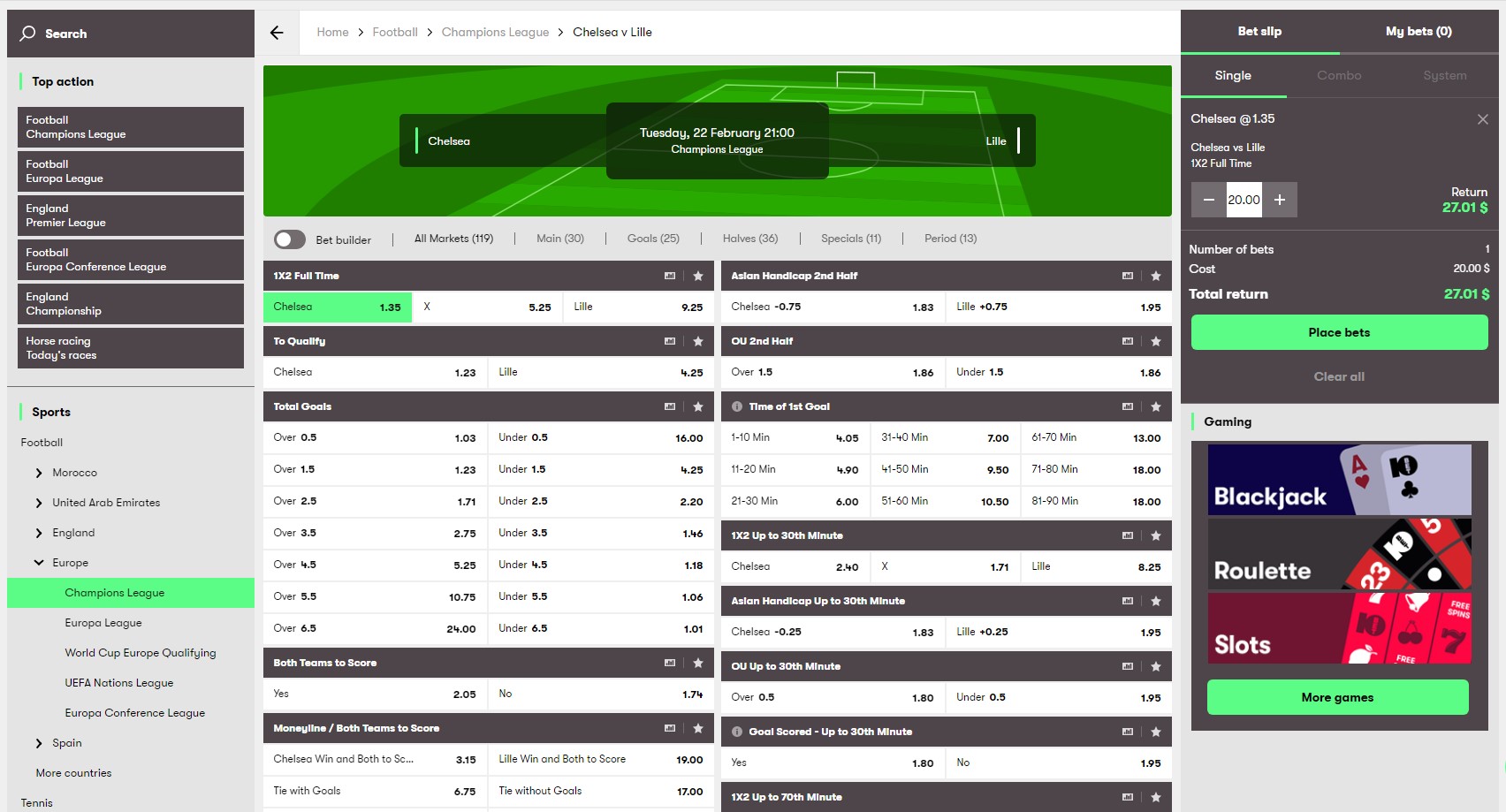Viewport: 1506px width, 812px height.
Task: Expand Morocco in Football list
Action: coord(39,473)
